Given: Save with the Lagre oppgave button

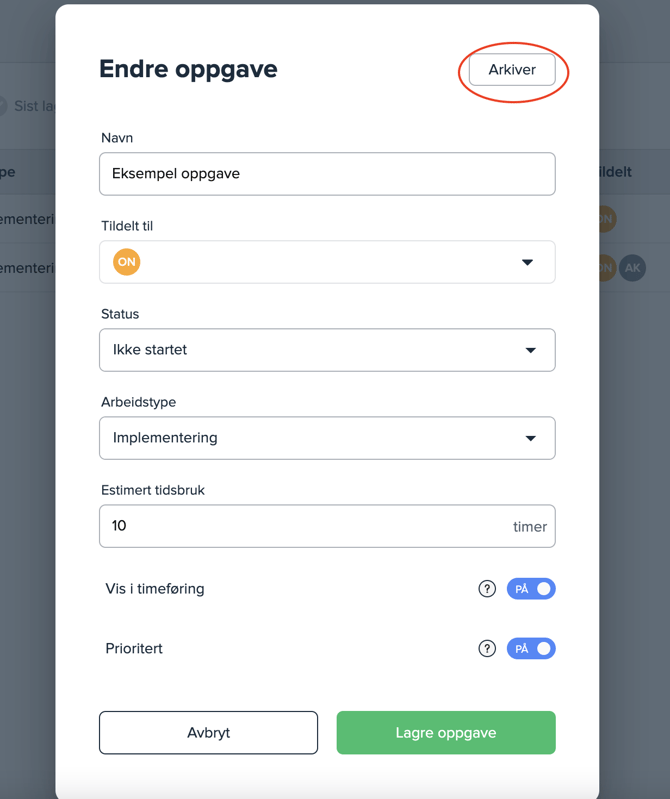Looking at the screenshot, I should tap(446, 733).
